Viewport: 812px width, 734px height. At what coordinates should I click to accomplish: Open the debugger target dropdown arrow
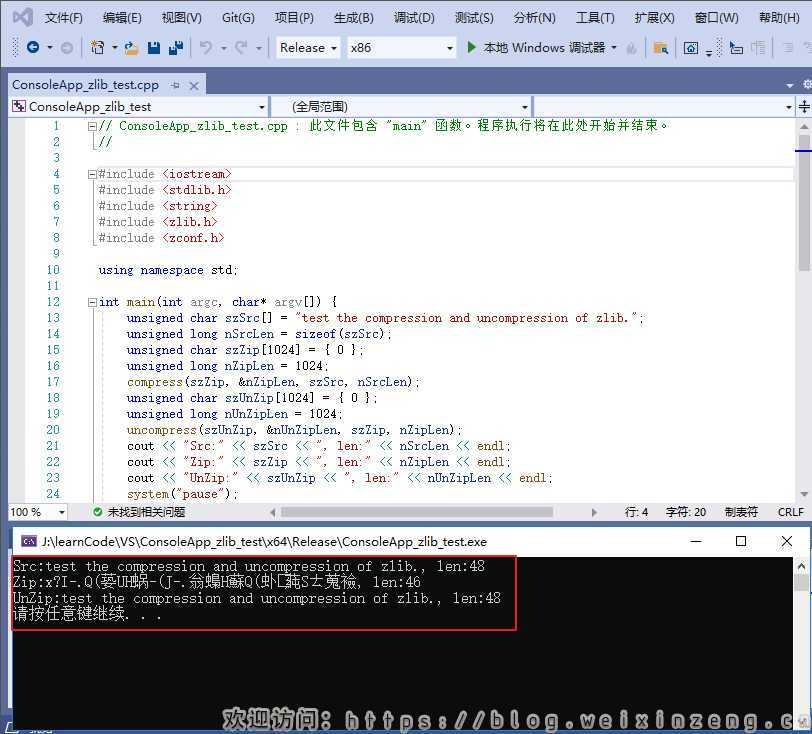pyautogui.click(x=614, y=48)
